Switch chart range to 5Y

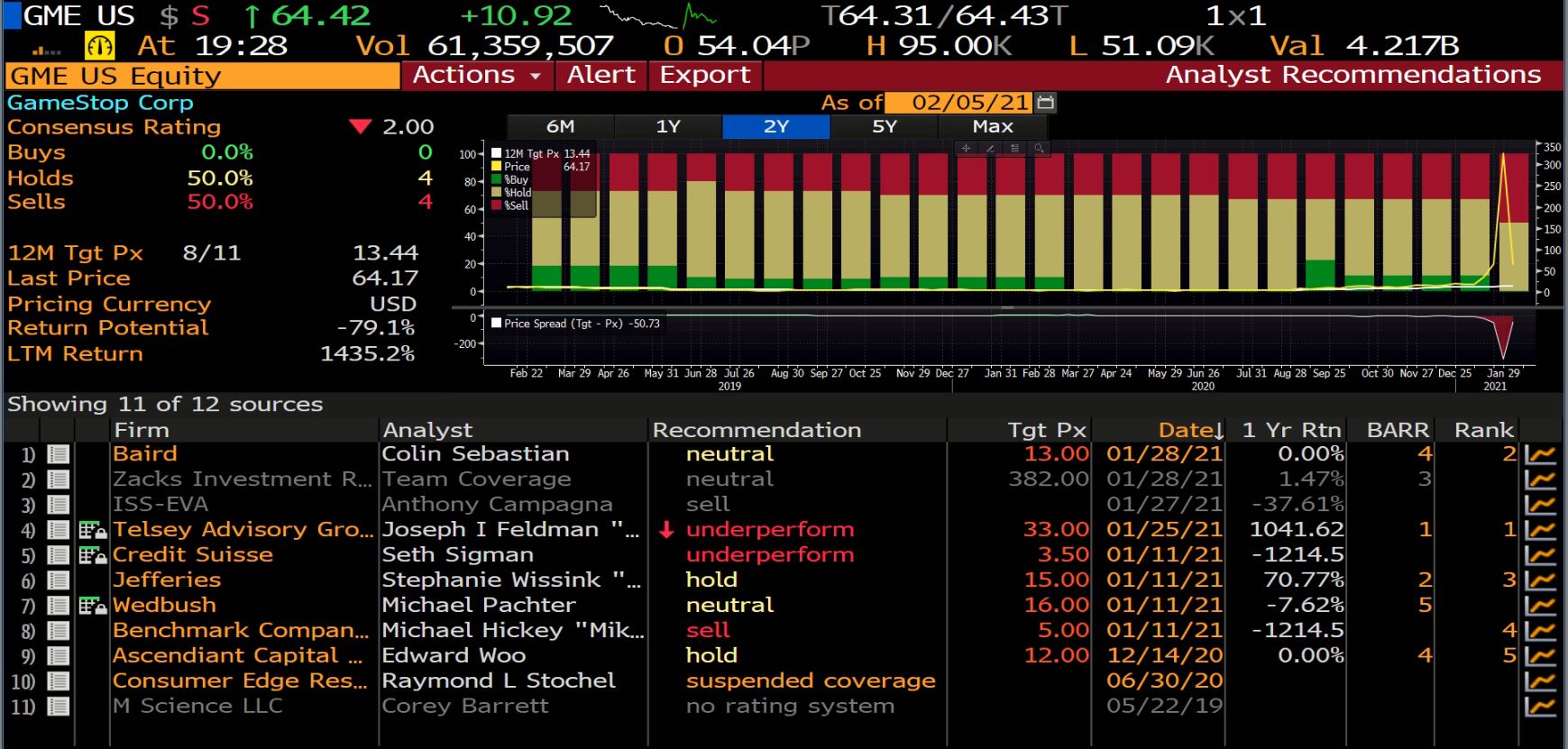885,127
